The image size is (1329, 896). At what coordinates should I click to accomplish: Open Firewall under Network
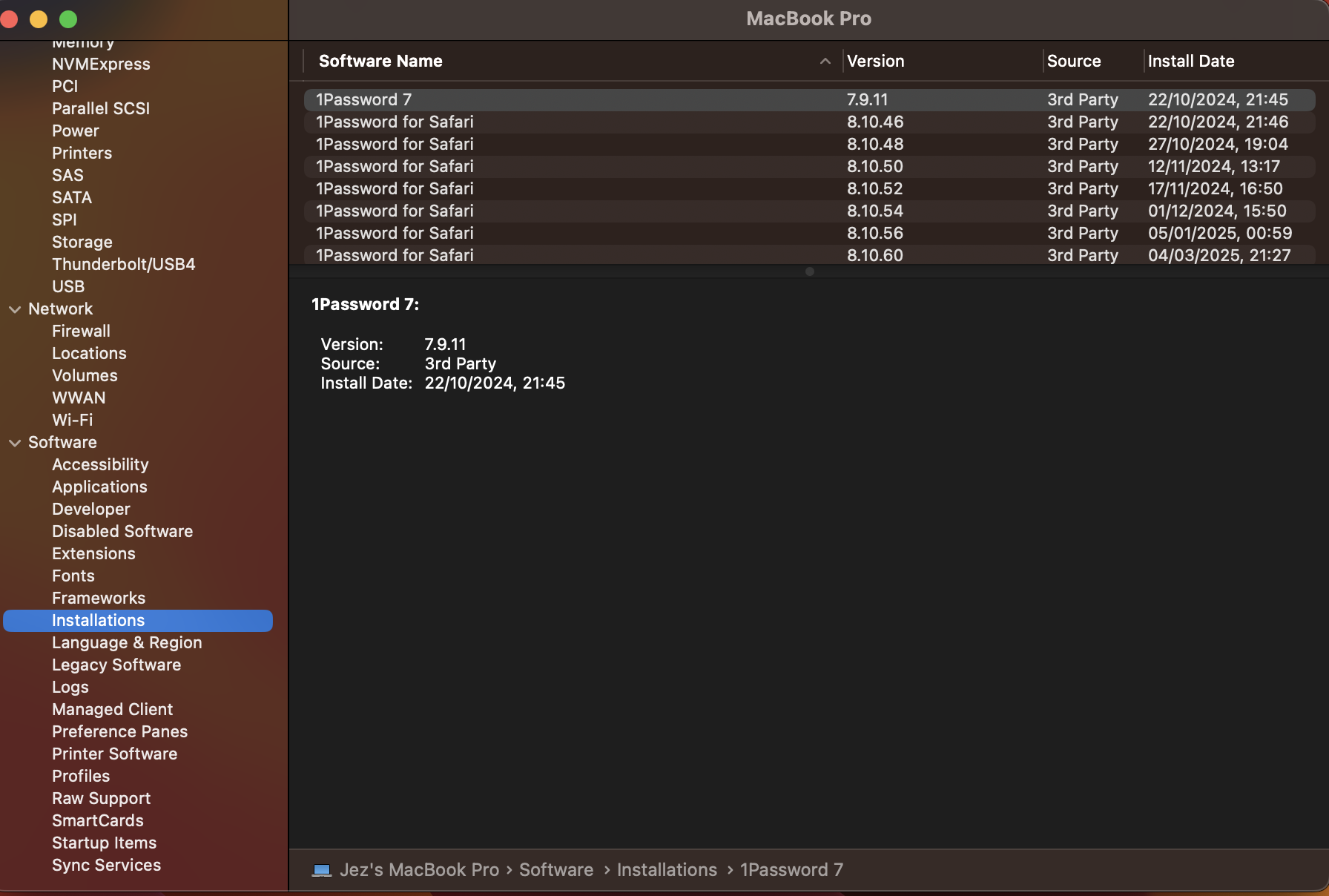tap(81, 332)
